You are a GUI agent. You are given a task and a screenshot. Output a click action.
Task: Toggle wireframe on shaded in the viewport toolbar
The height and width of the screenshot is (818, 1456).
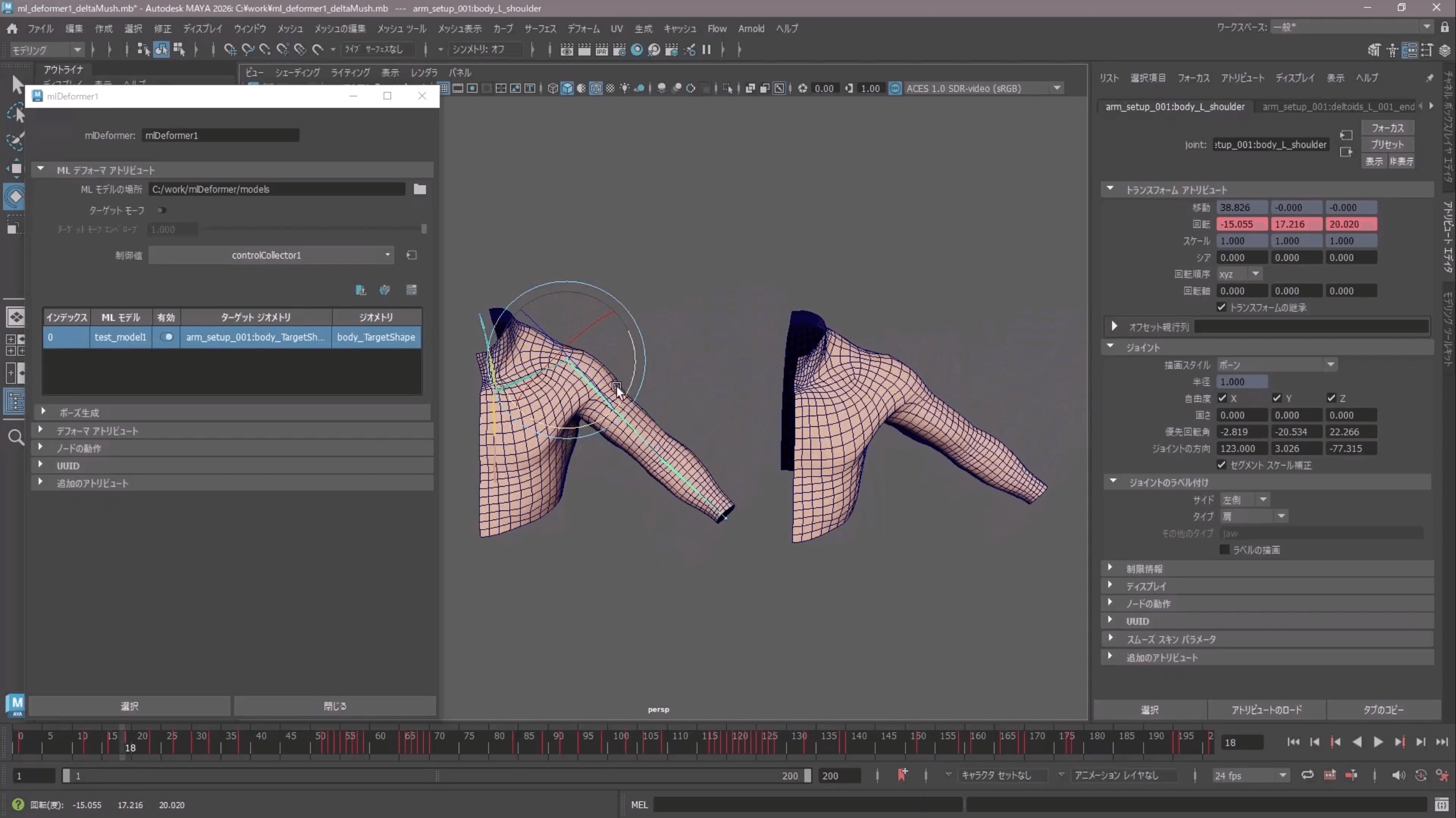(596, 88)
